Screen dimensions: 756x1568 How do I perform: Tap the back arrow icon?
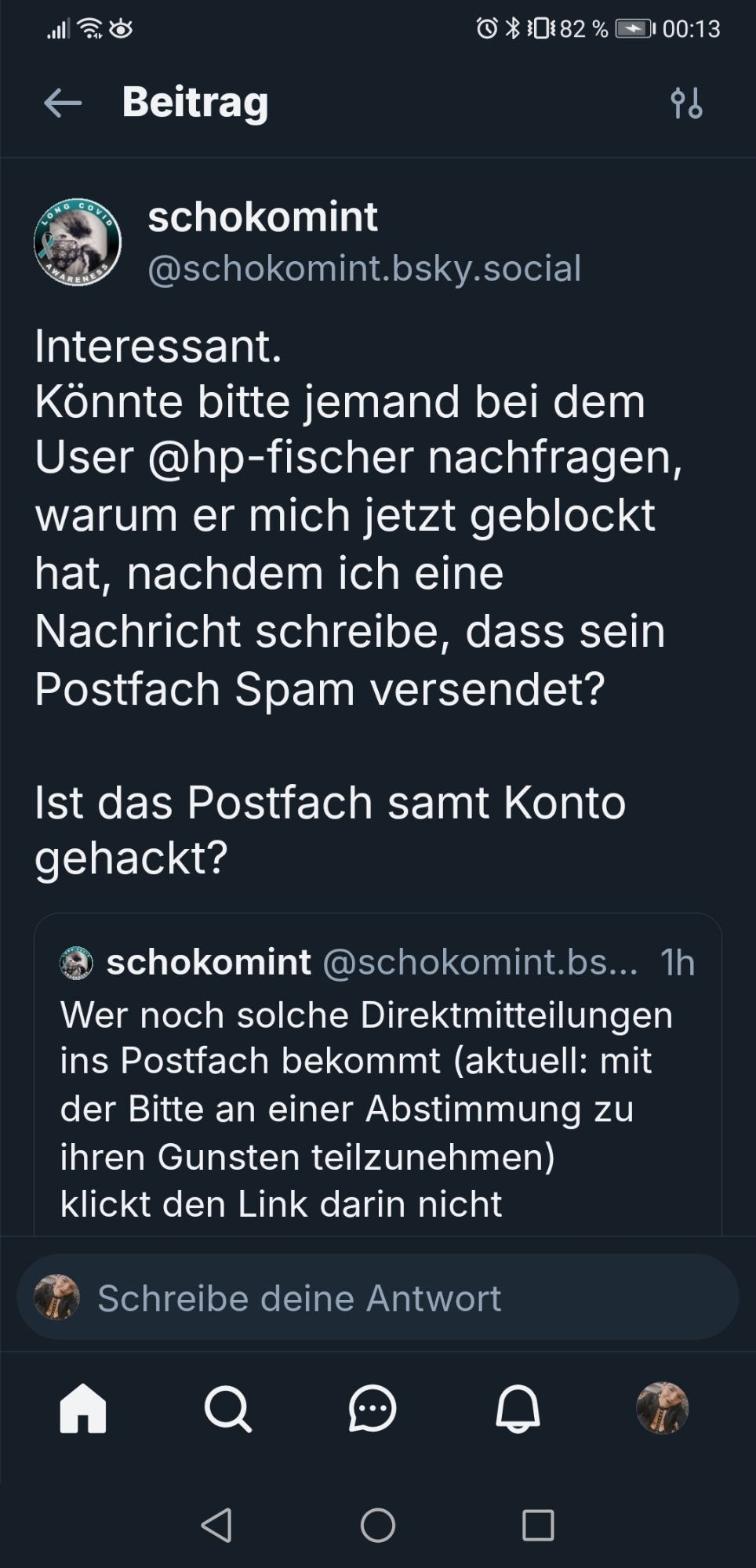point(63,103)
